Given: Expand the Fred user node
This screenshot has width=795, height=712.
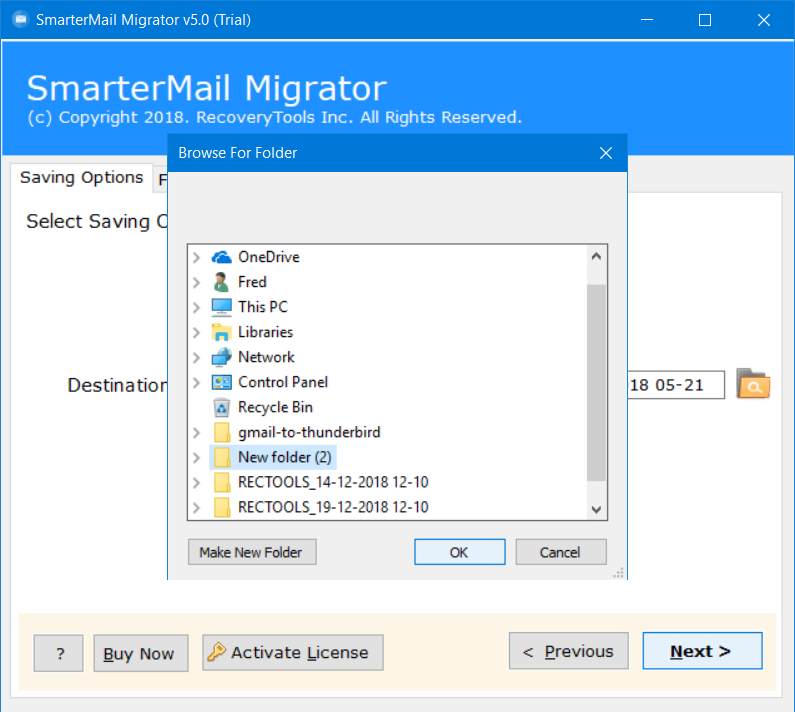Looking at the screenshot, I should click(x=197, y=282).
